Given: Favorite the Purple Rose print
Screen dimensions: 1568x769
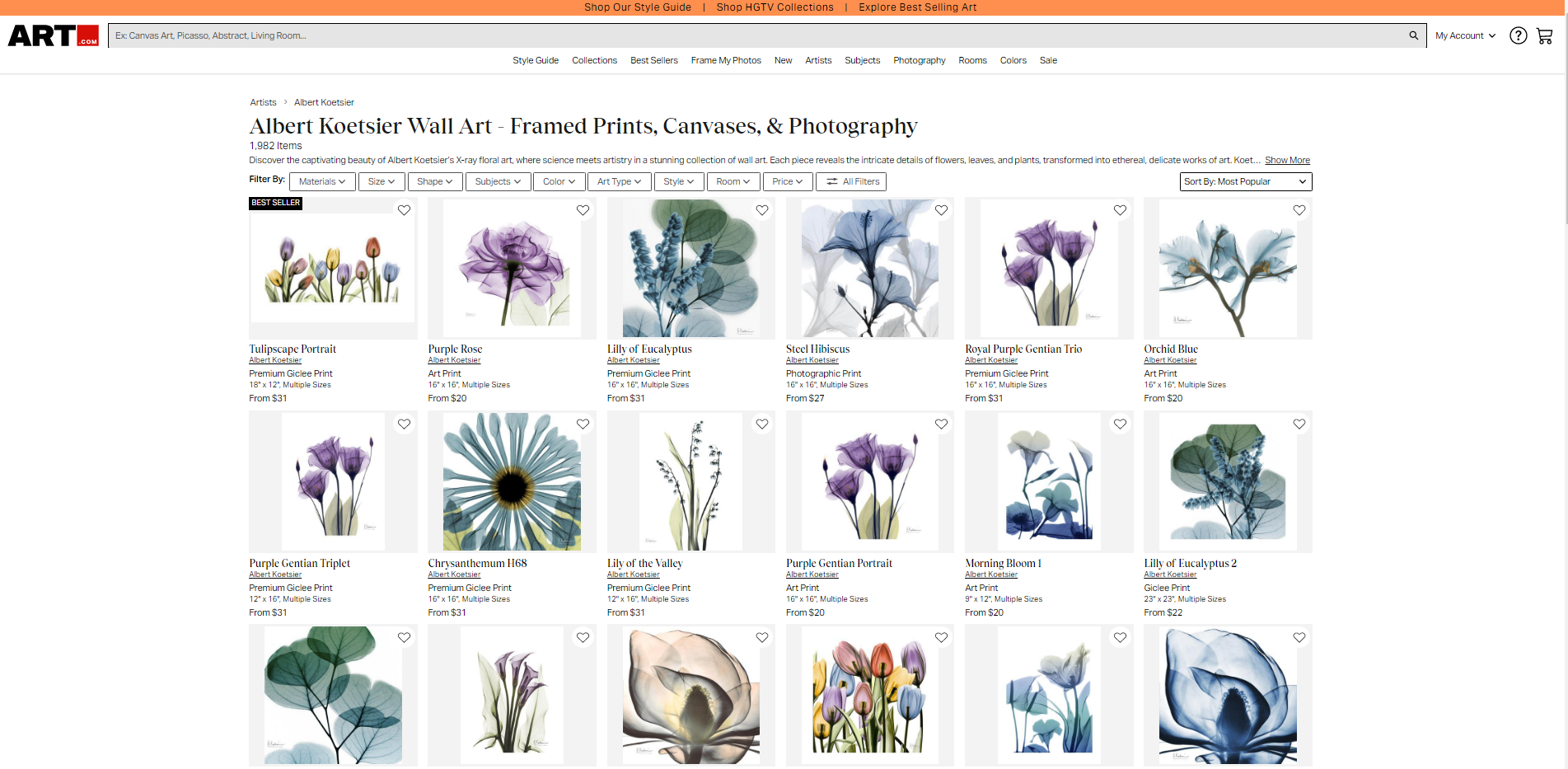Looking at the screenshot, I should tap(583, 210).
